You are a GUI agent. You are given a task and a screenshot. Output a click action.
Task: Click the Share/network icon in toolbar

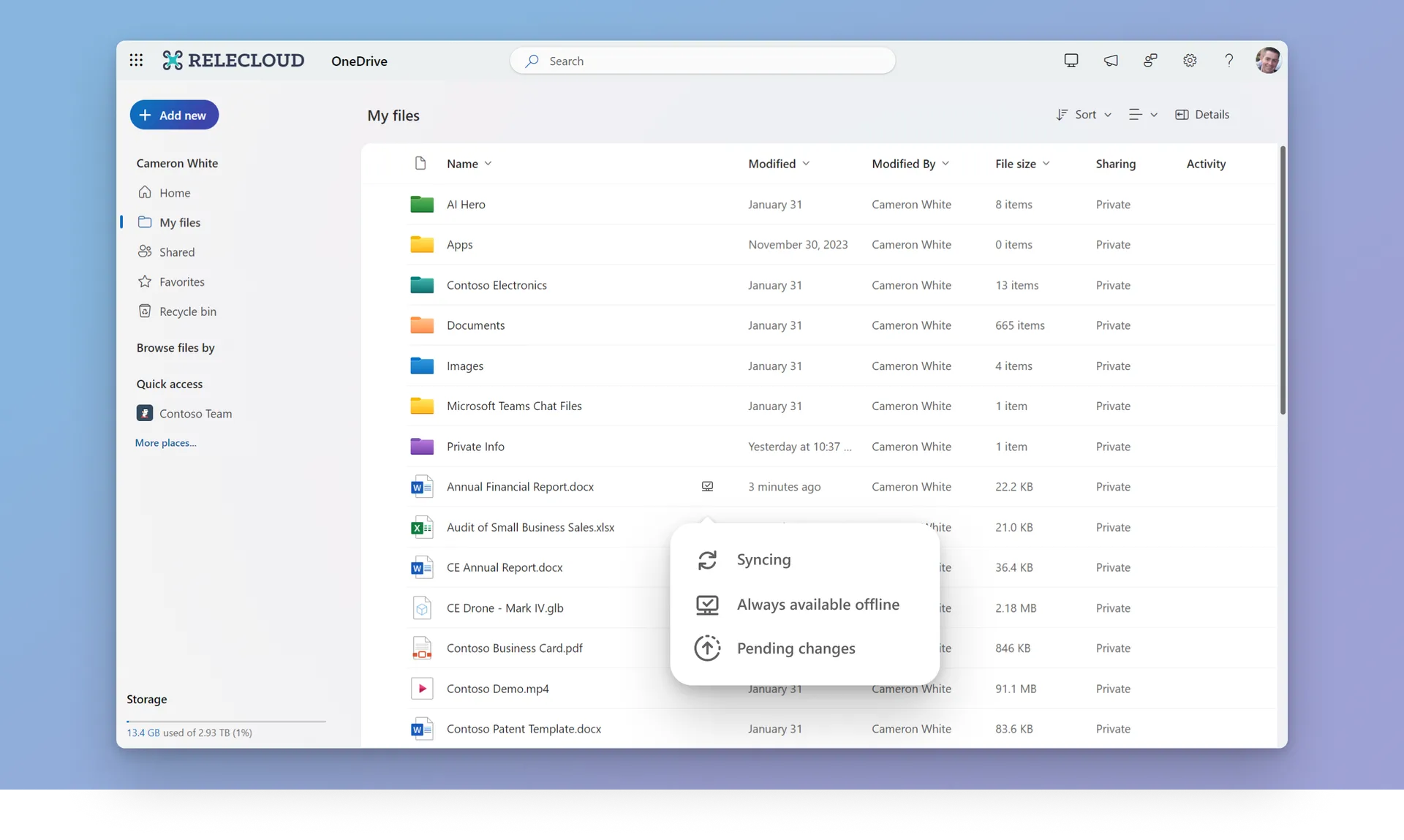1149,60
